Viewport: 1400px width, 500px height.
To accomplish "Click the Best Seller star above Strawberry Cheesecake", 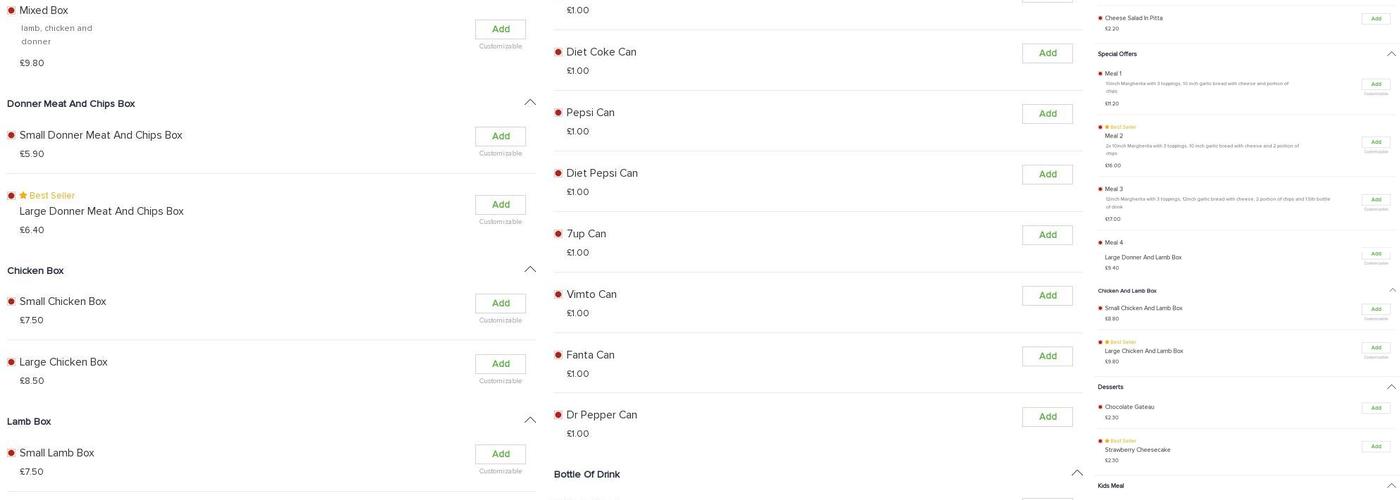I will point(1106,441).
